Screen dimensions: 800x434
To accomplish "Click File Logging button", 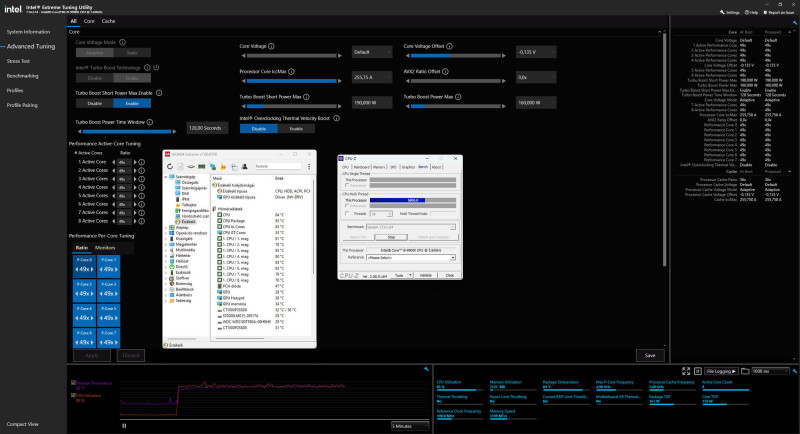I will pos(722,371).
